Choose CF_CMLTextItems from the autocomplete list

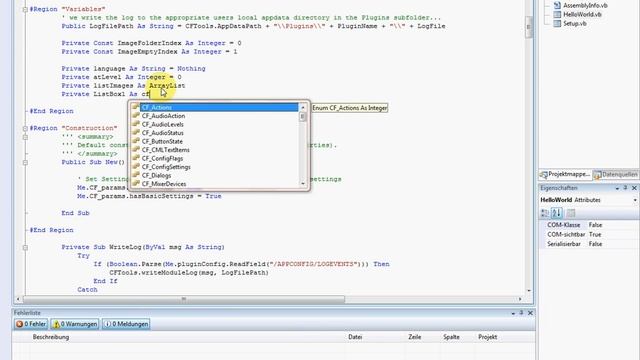165,150
